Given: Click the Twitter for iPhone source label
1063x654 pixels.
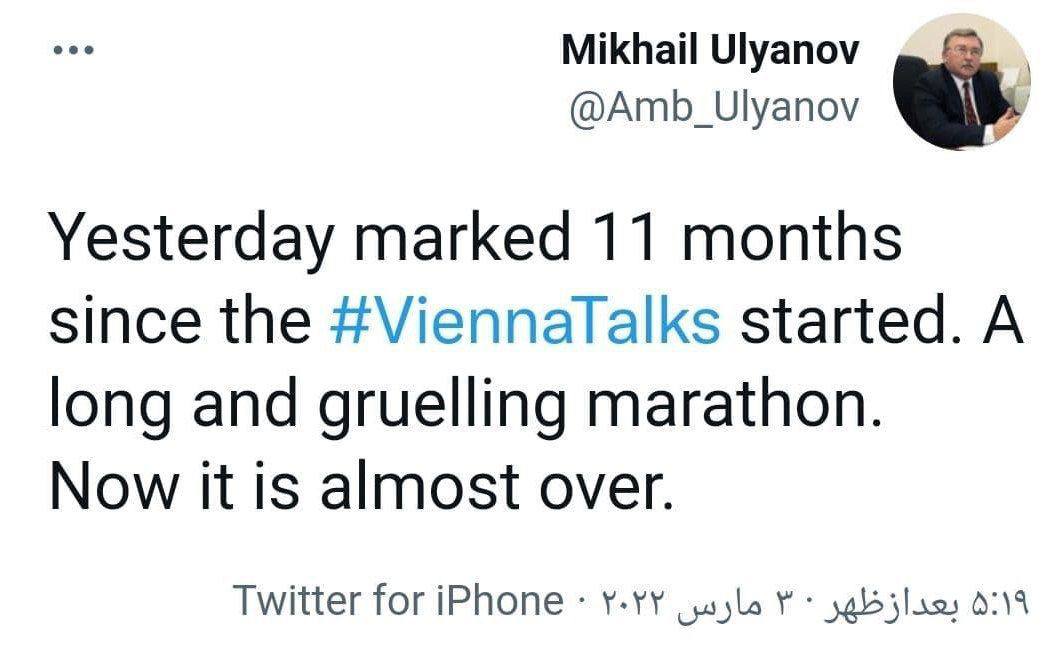Looking at the screenshot, I should (397, 601).
